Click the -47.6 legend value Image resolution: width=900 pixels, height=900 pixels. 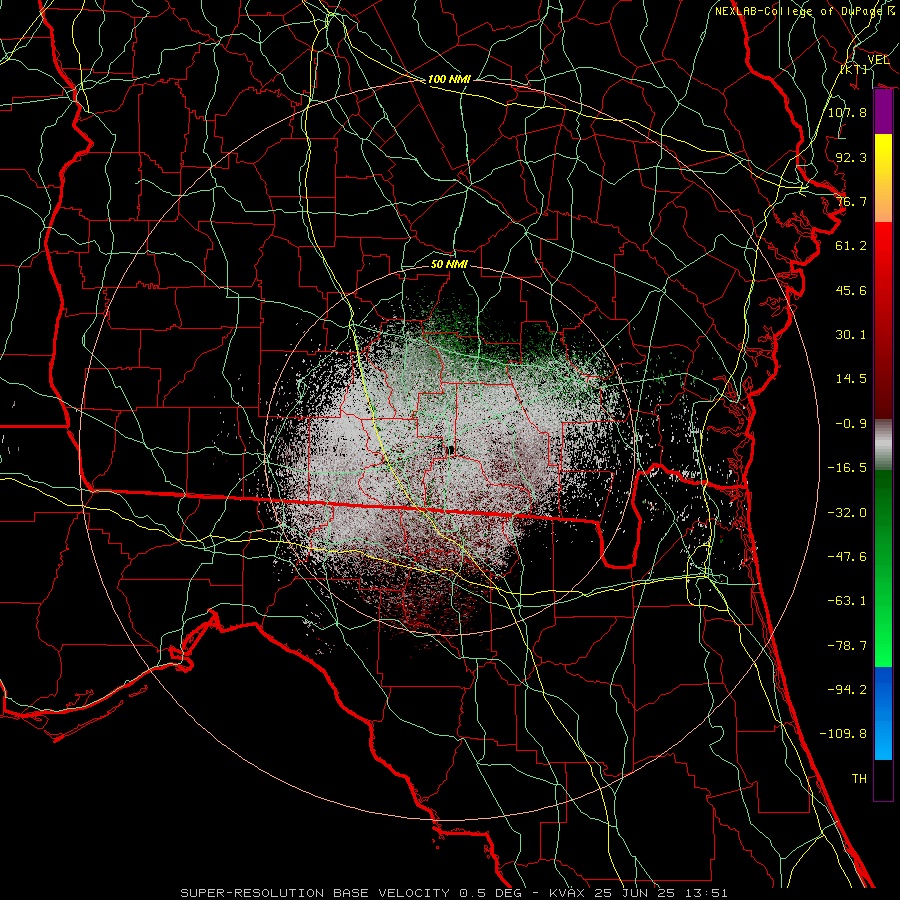pos(847,557)
